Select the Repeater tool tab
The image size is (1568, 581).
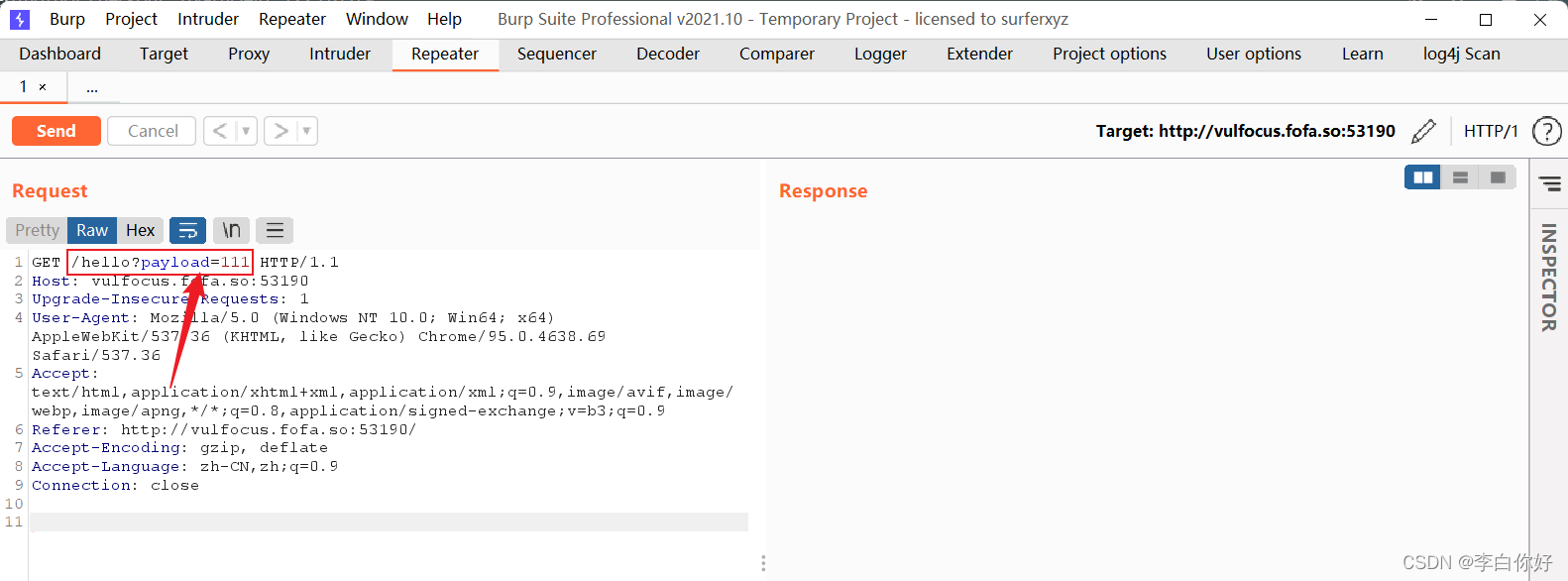pos(445,54)
